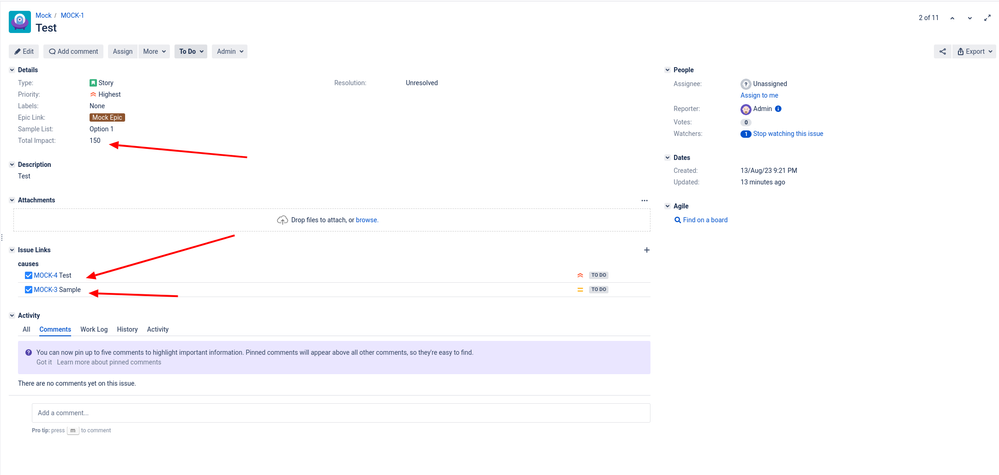Open Learn more about pinned comments

[109, 362]
